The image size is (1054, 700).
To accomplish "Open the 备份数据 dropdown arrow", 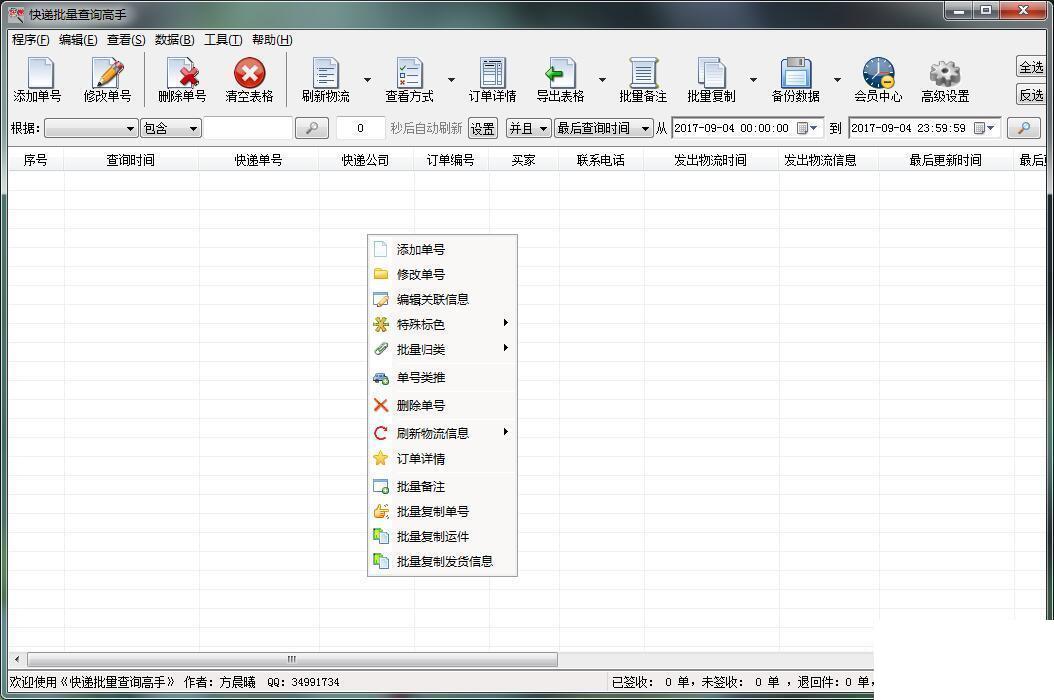I will point(837,80).
